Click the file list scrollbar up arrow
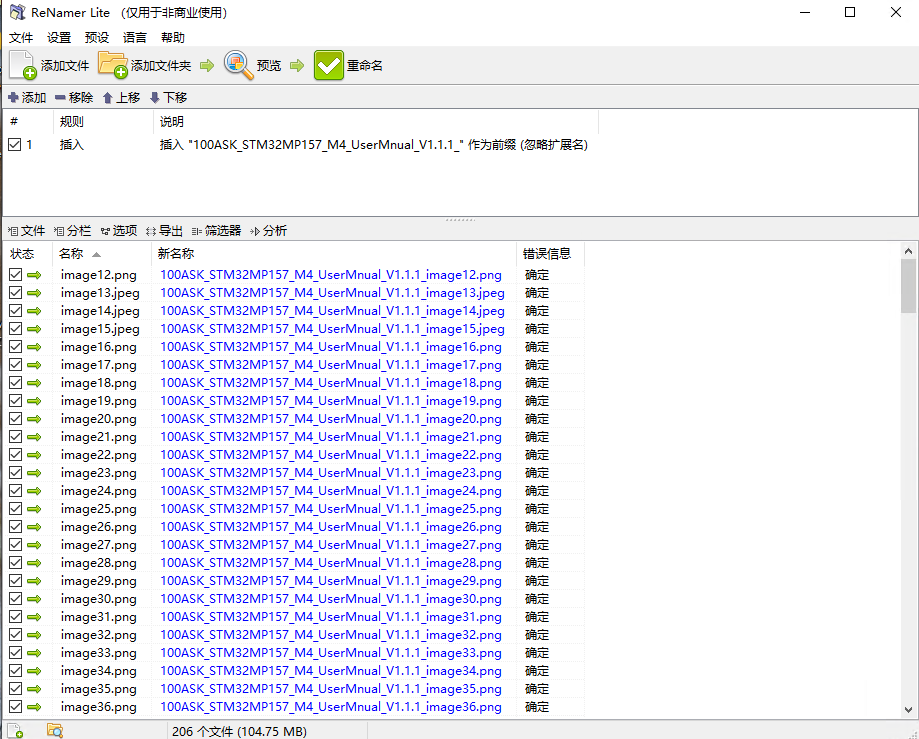 coord(908,251)
